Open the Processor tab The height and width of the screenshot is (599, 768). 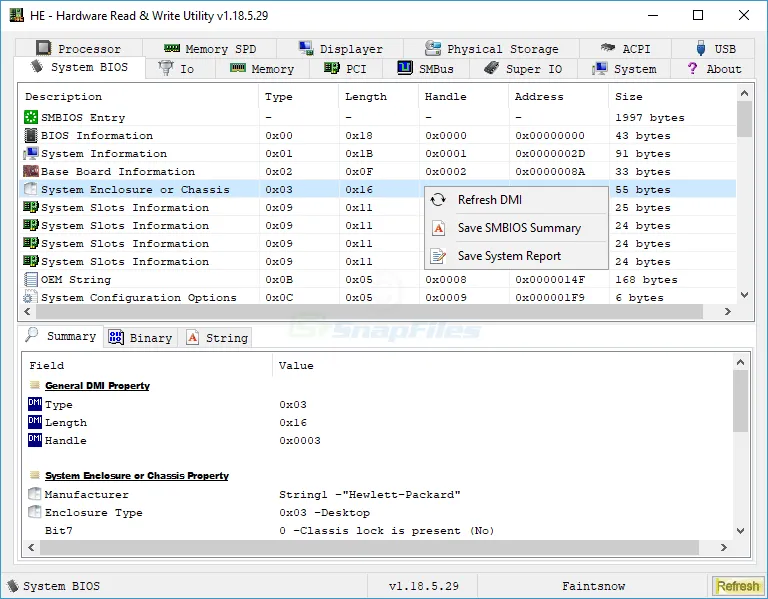(x=78, y=48)
